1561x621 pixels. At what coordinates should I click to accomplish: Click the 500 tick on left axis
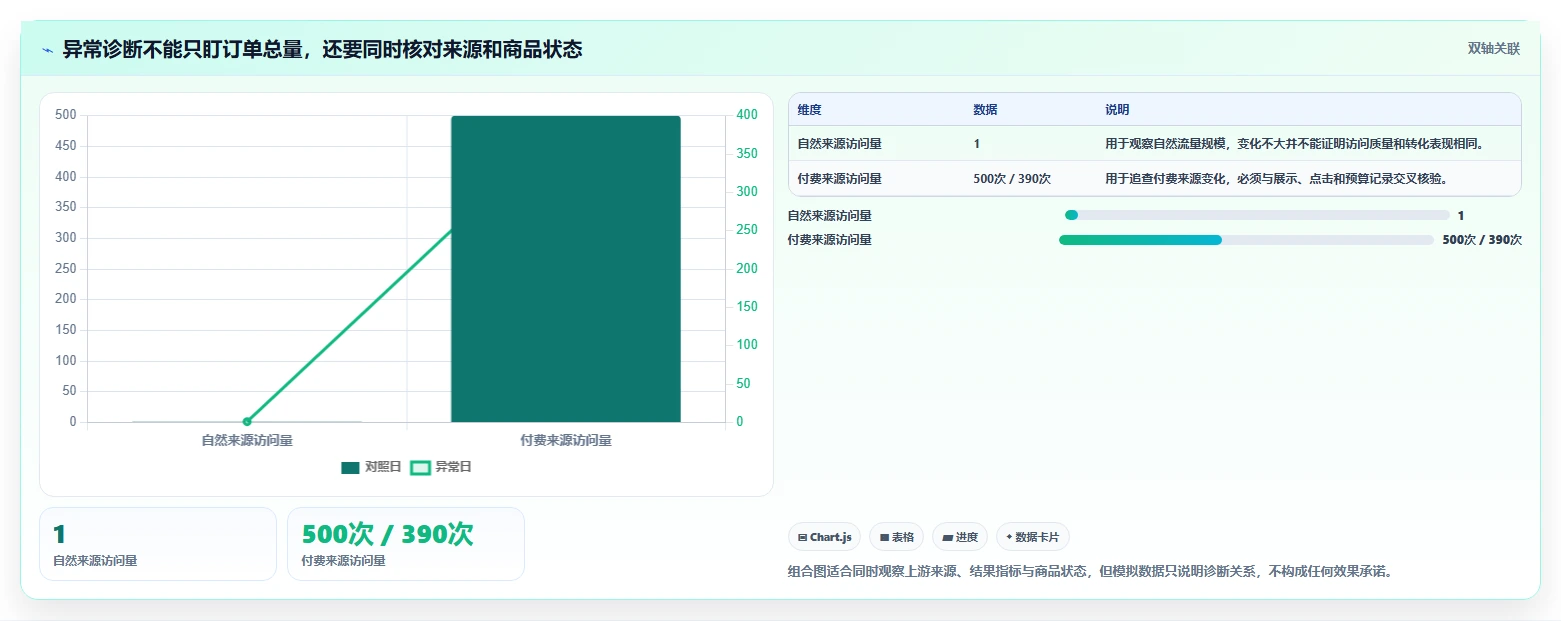[x=66, y=115]
